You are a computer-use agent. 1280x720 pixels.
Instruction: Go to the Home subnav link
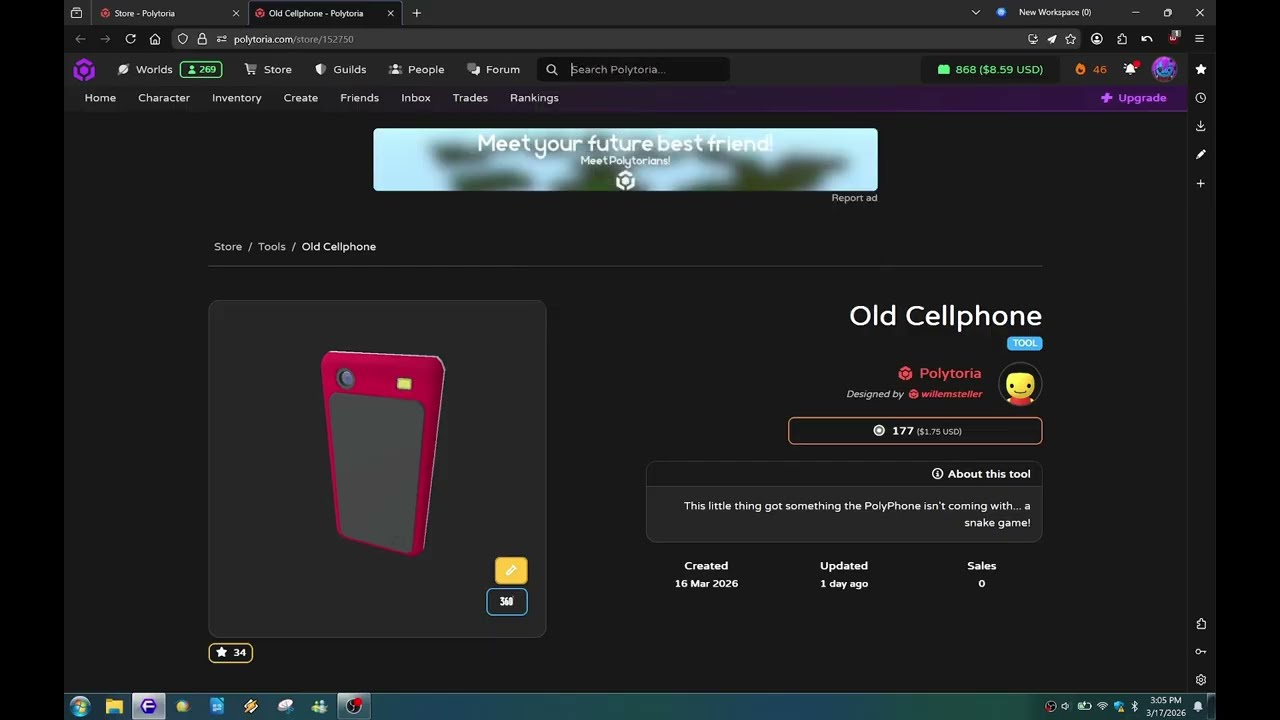(100, 98)
